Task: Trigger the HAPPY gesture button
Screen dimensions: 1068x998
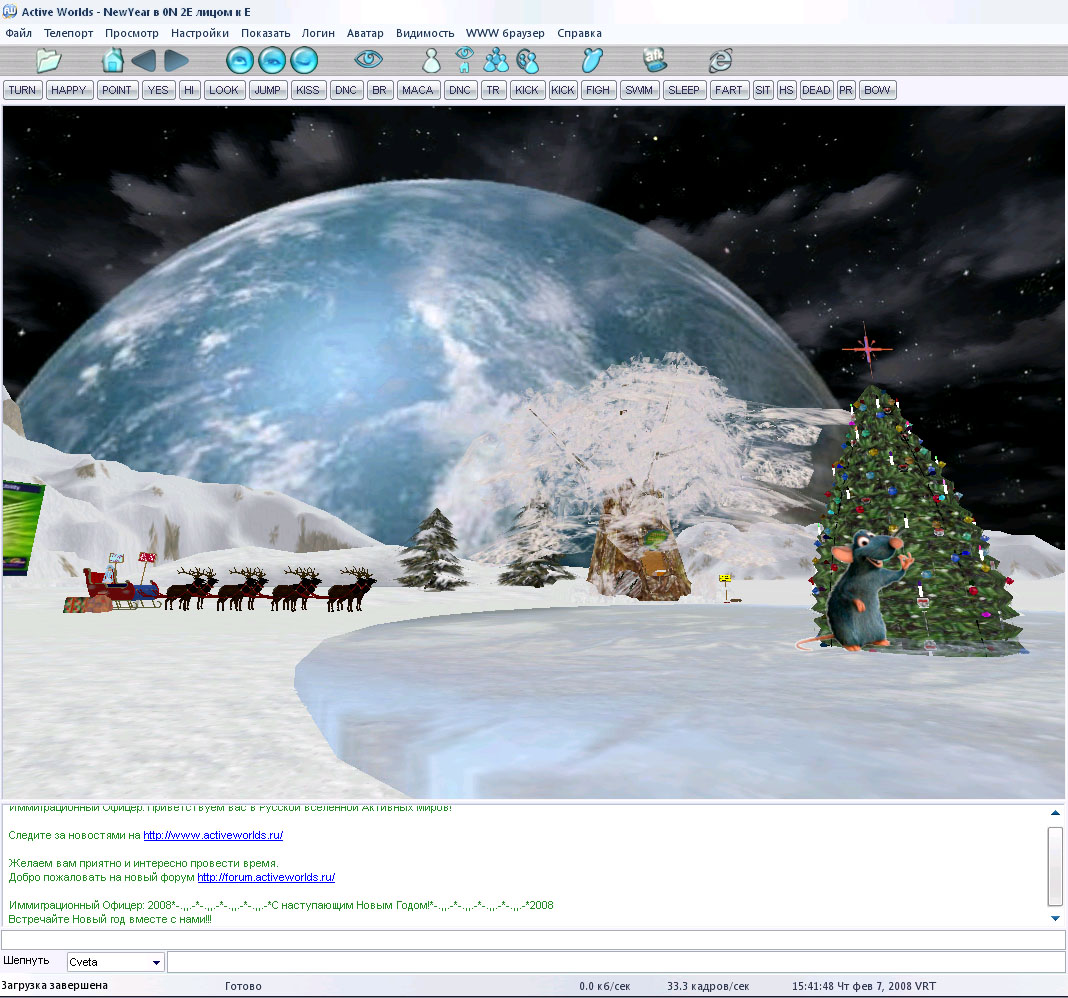Action: point(69,90)
